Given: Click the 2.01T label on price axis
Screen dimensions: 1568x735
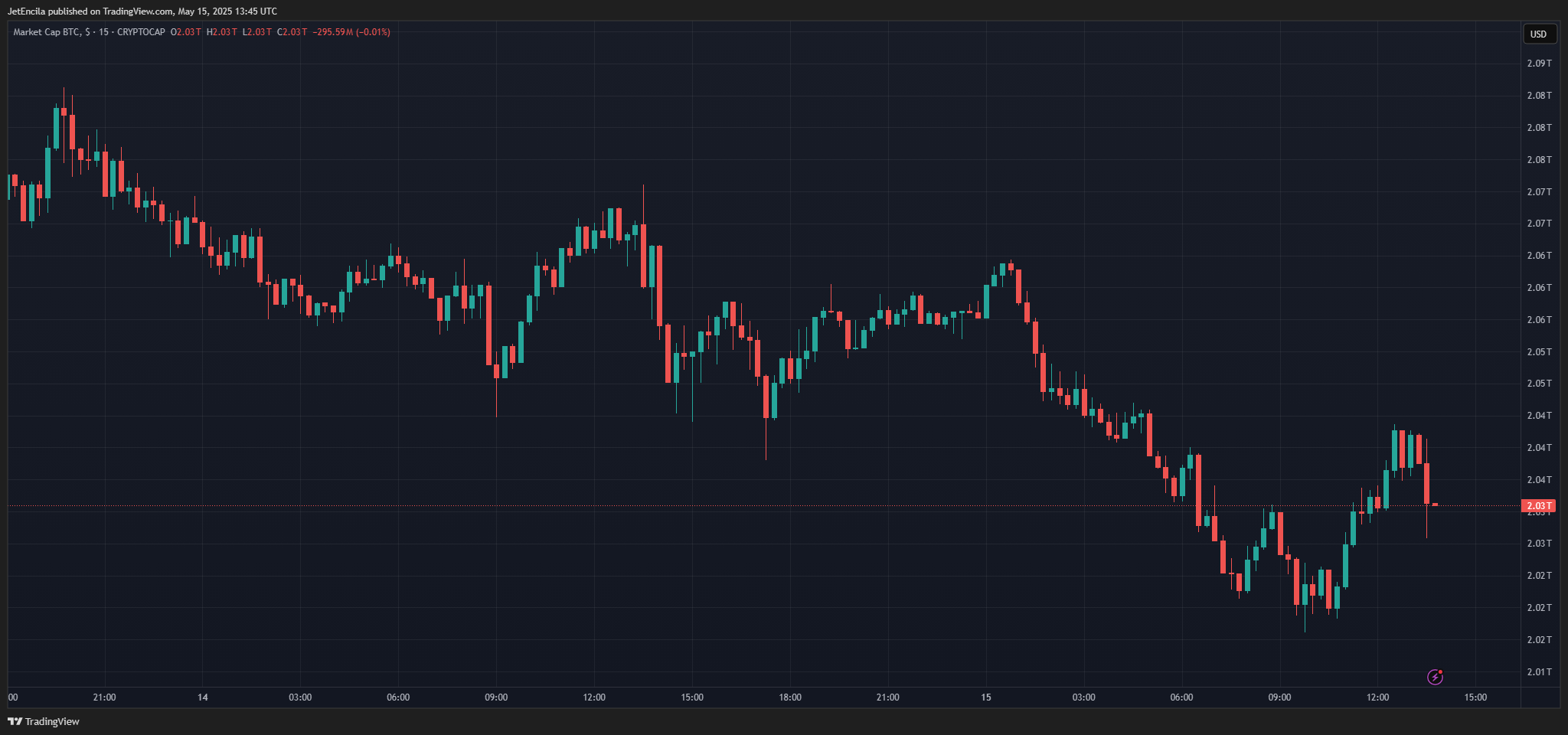Looking at the screenshot, I should tap(1539, 671).
